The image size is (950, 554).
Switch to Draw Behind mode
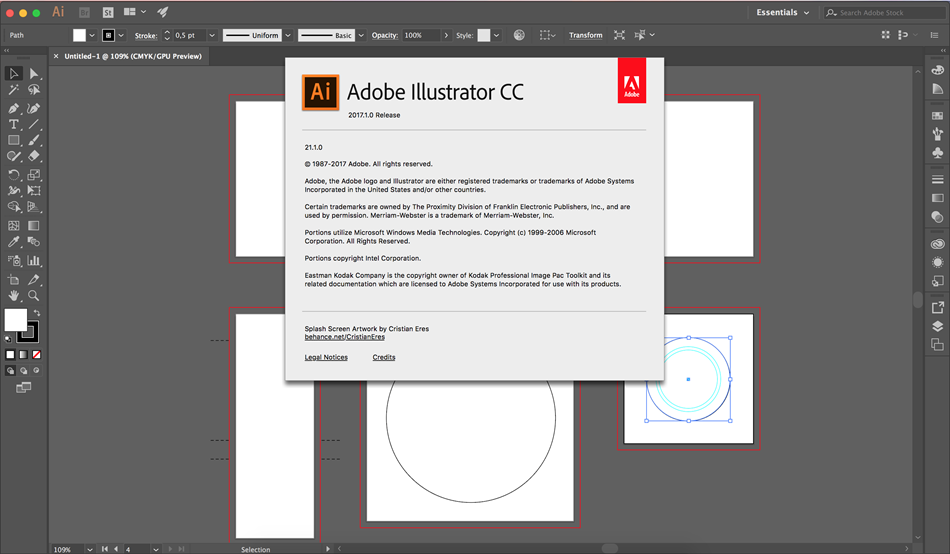(24, 370)
